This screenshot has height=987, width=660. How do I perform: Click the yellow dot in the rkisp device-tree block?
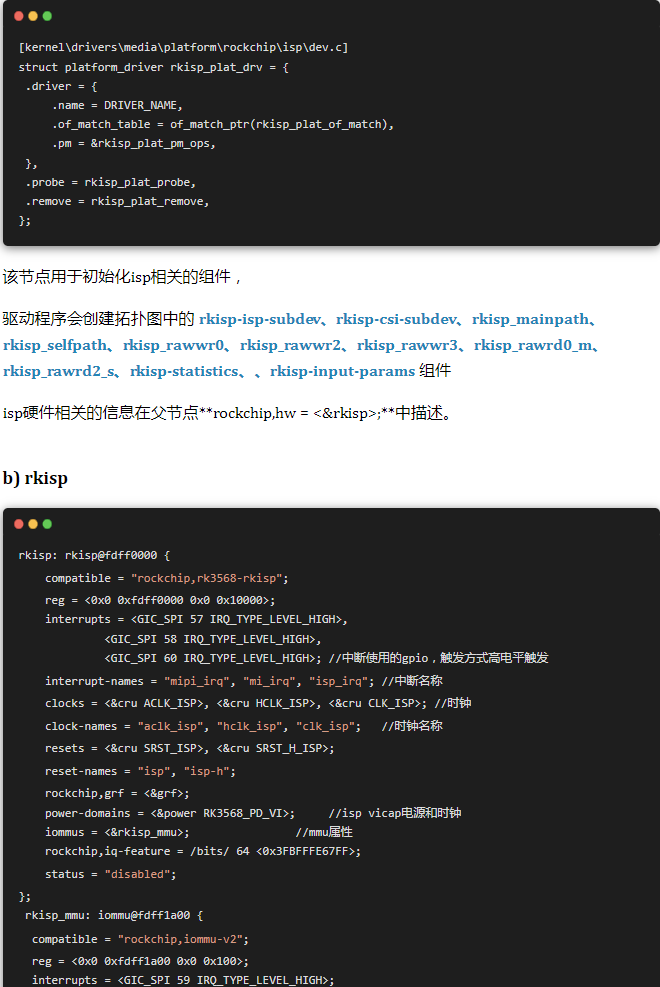pos(32,524)
